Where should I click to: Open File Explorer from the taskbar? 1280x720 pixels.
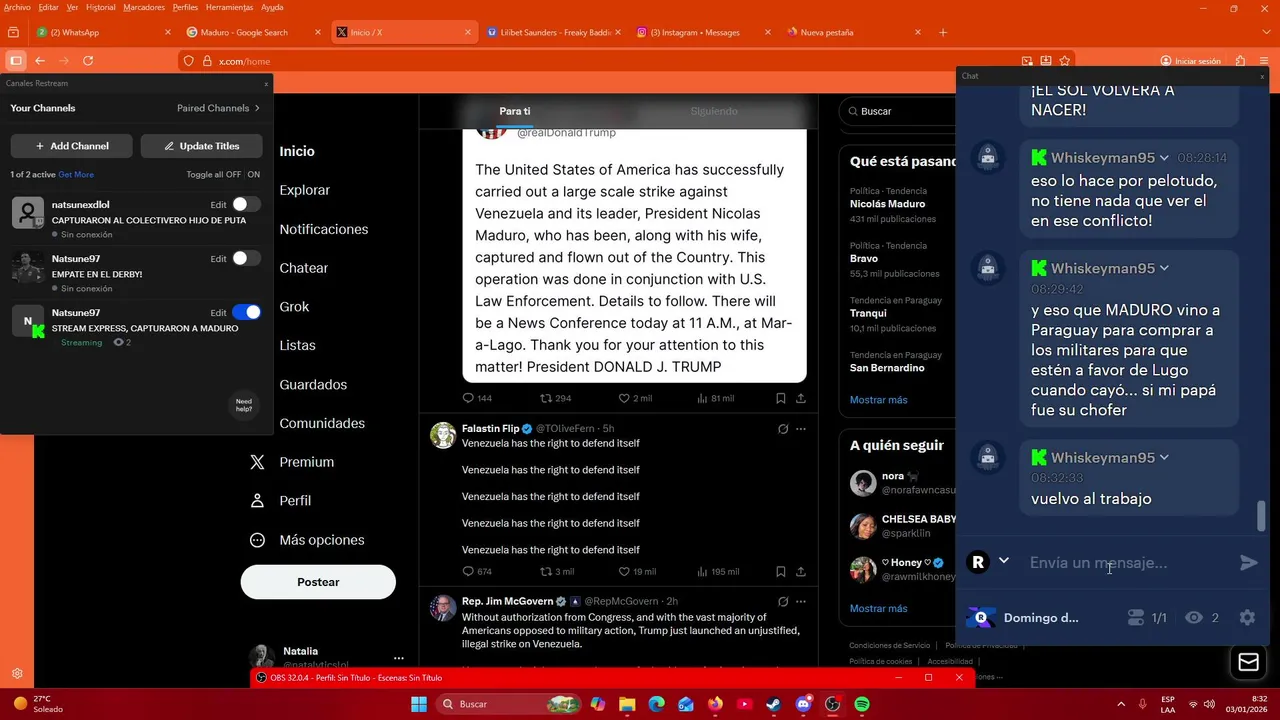[x=627, y=704]
